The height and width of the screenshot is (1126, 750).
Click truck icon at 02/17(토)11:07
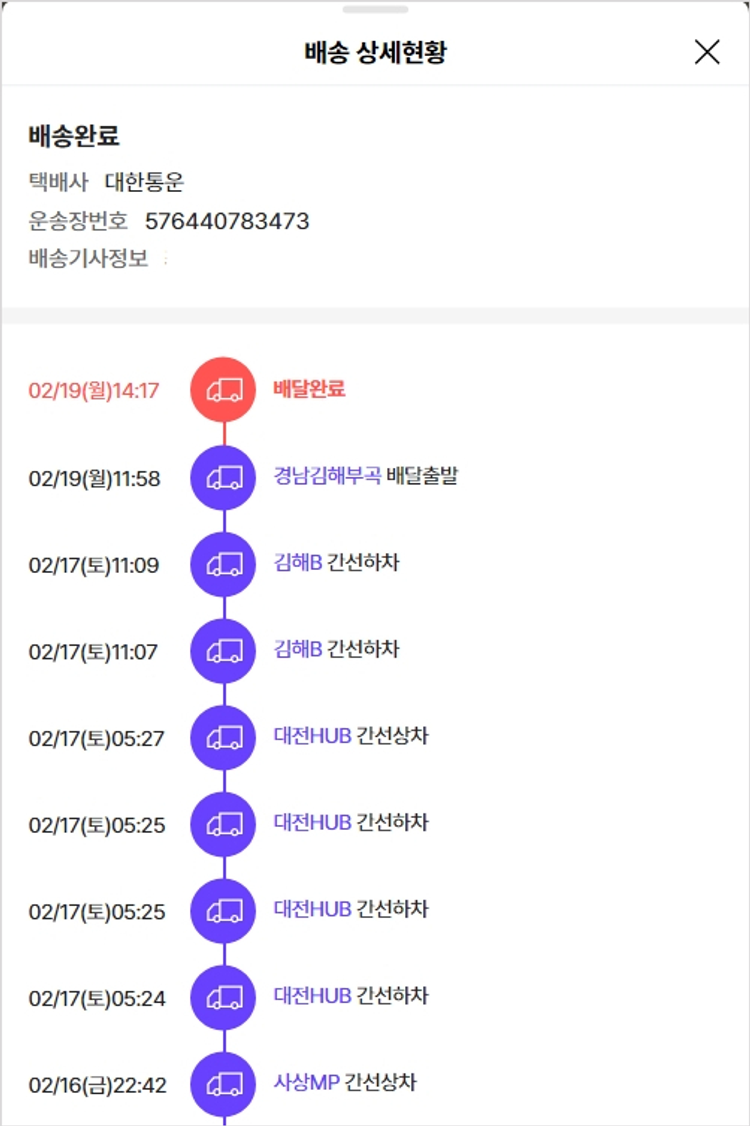coord(224,652)
